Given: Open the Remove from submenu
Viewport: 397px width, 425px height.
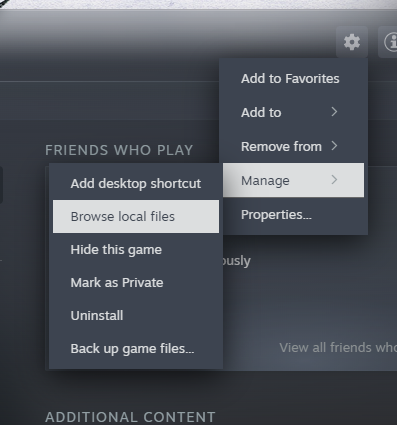Looking at the screenshot, I should point(293,146).
